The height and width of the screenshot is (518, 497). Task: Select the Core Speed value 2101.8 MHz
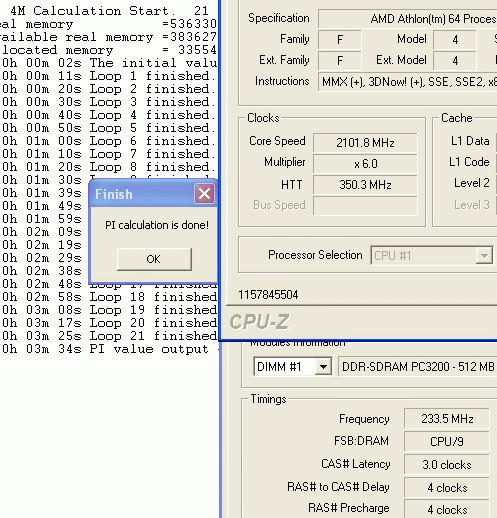pyautogui.click(x=365, y=143)
